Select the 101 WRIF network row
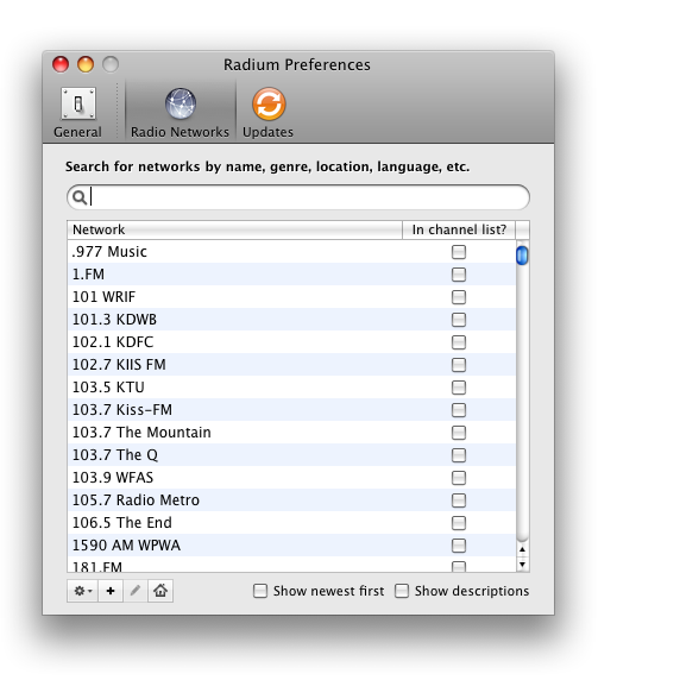This screenshot has height=699, width=680. tap(292, 297)
